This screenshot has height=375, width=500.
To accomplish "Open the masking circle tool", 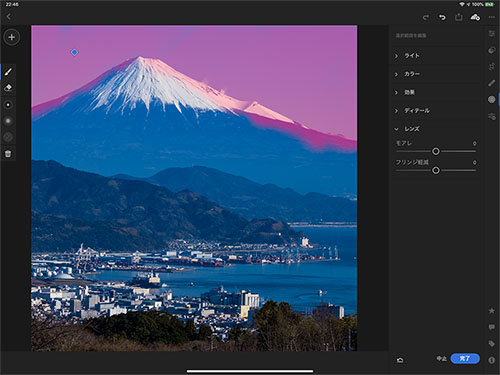I will 492,99.
